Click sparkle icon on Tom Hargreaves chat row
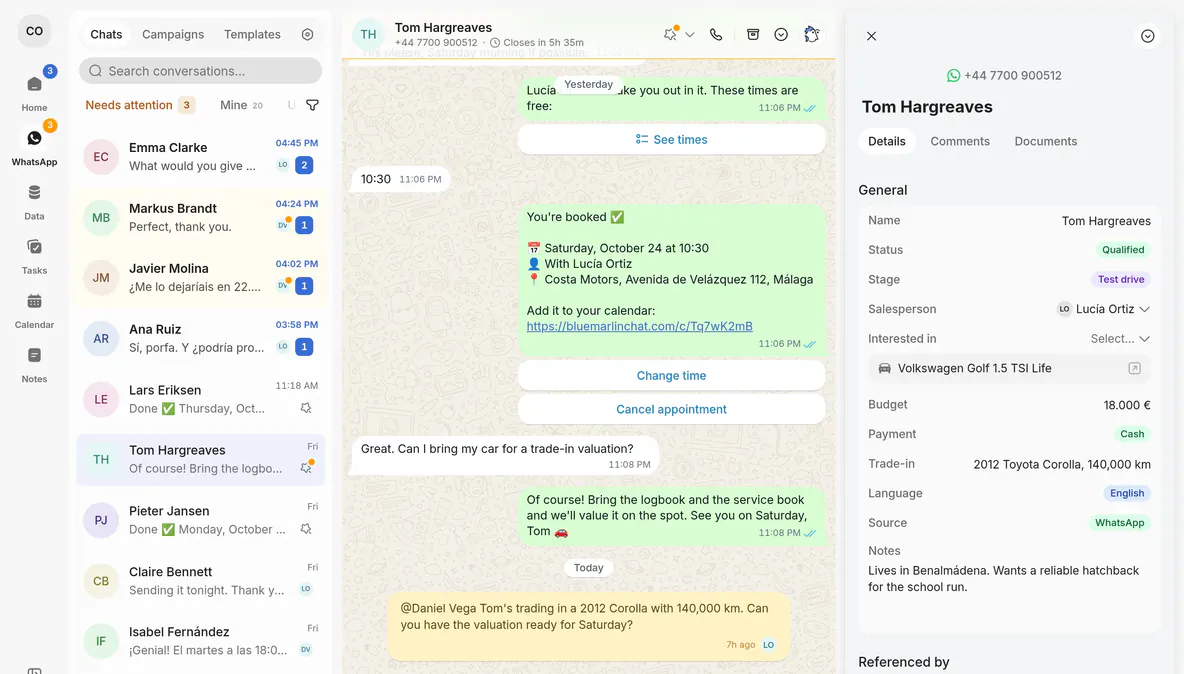Image resolution: width=1184 pixels, height=674 pixels. point(307,467)
